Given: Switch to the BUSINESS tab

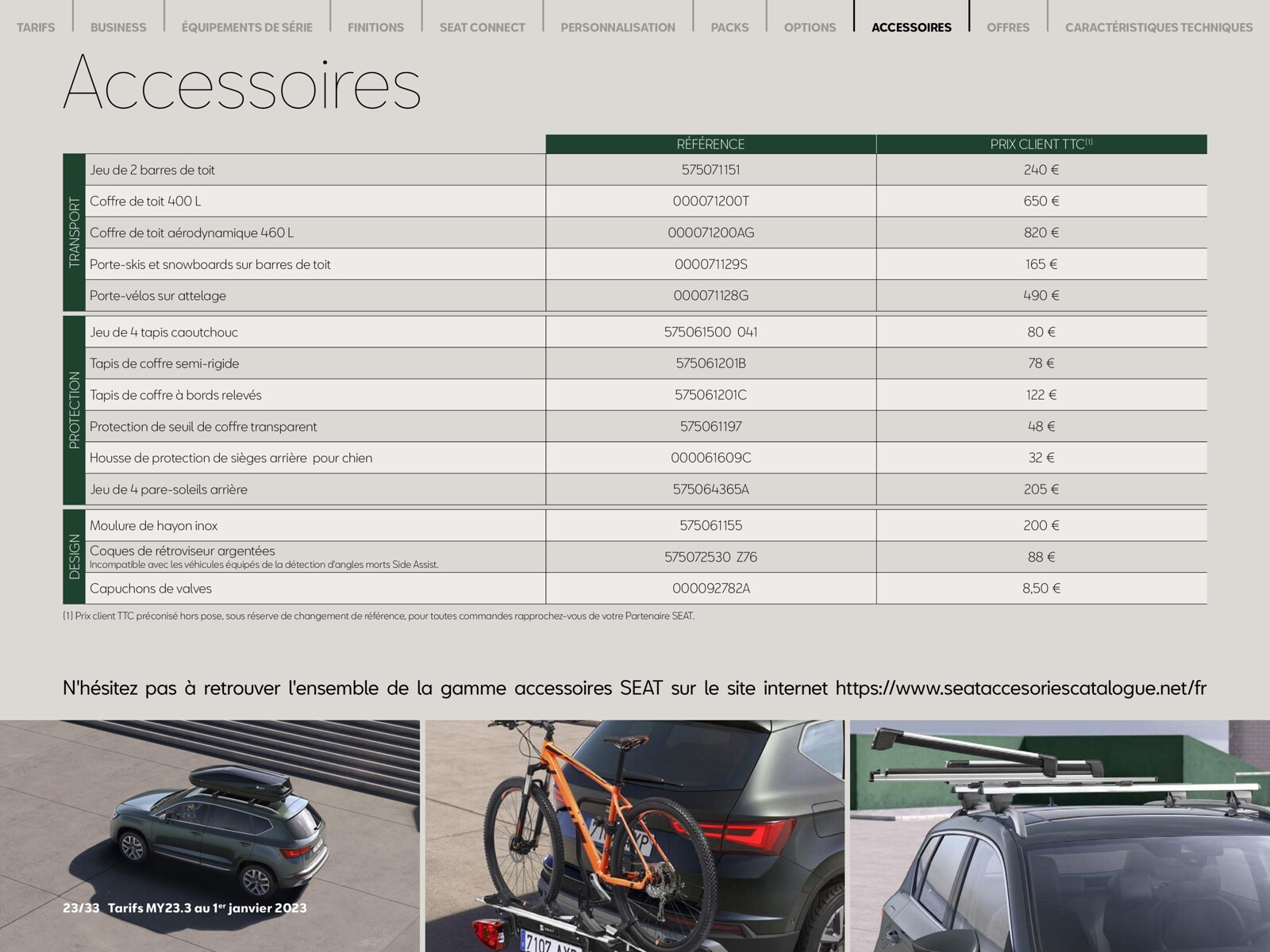Looking at the screenshot, I should (x=118, y=27).
